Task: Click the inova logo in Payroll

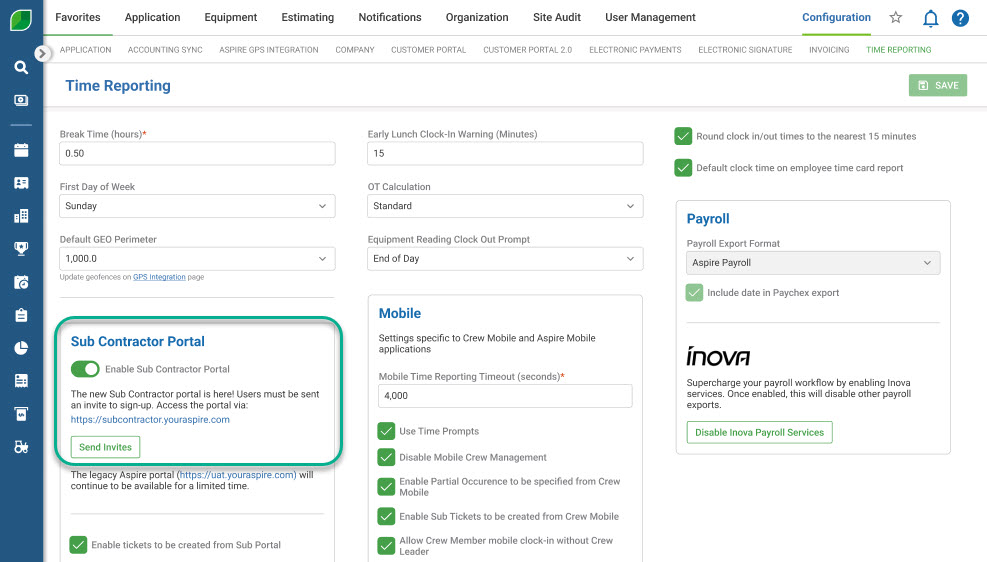Action: tap(718, 356)
